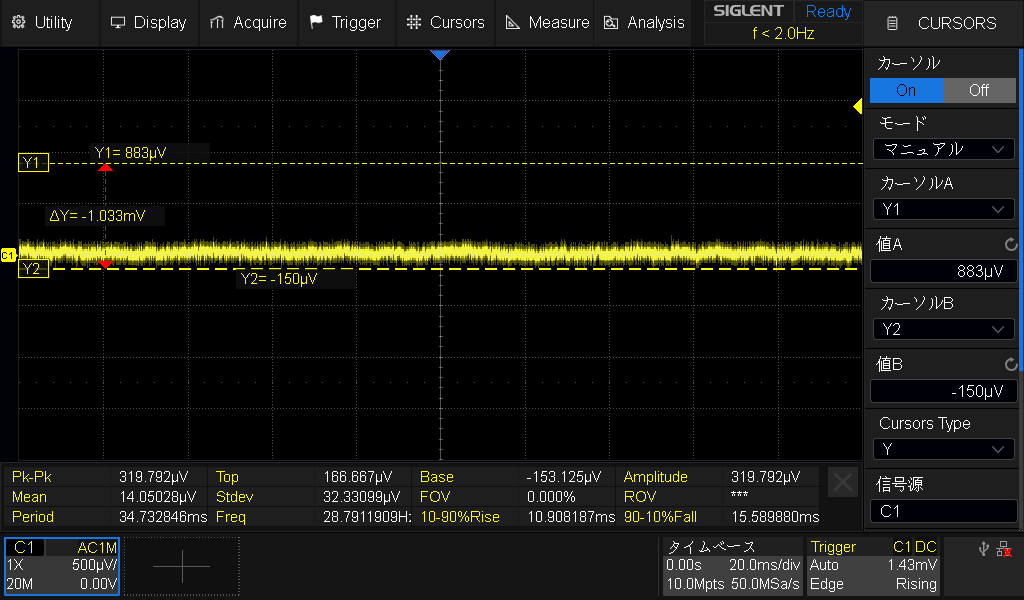Screen dimensions: 1024x600
Task: Open the Trigger settings box
Action: [x=873, y=566]
